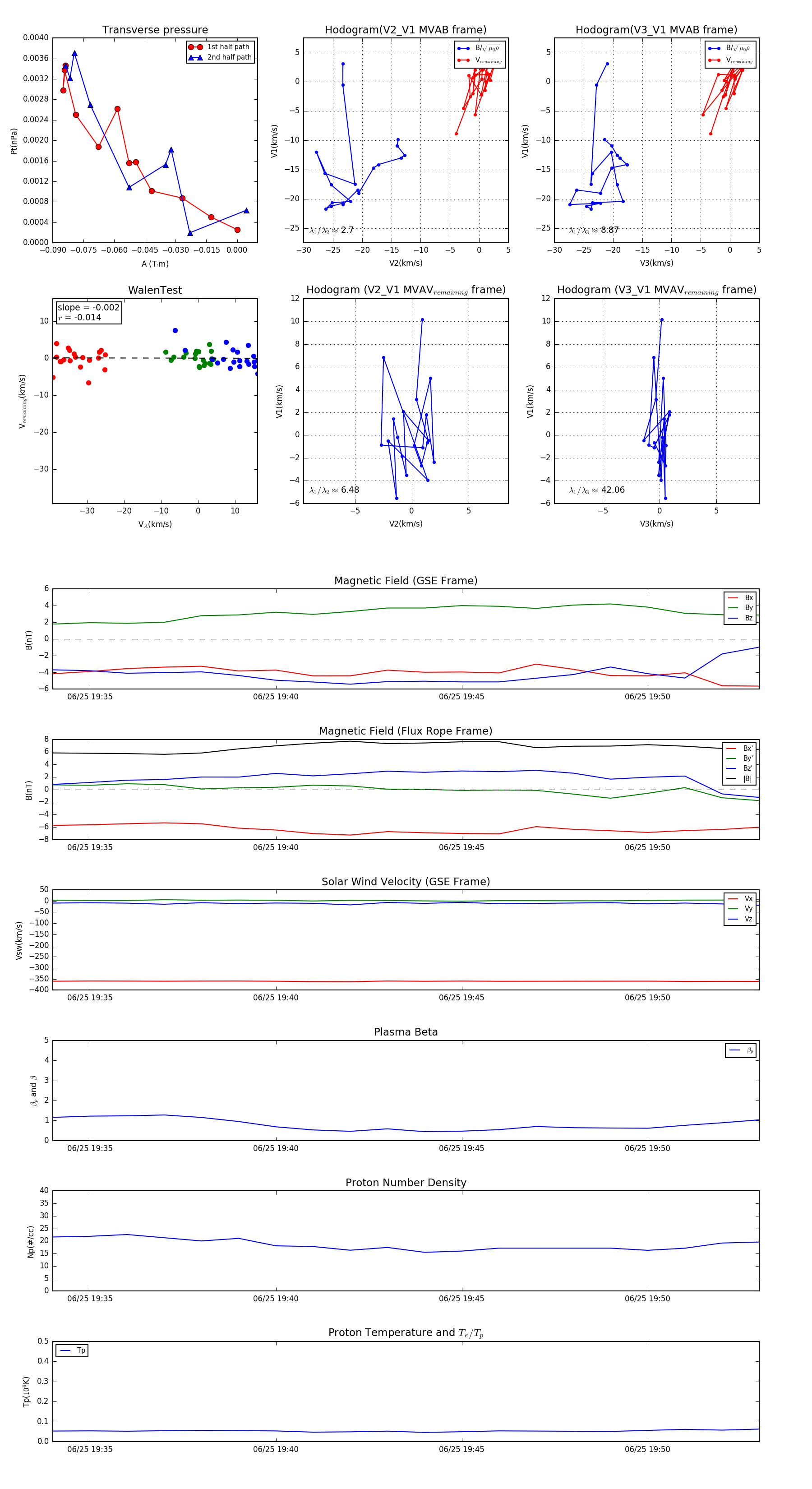812x1489 pixels.
Task: Click the 'Solar Wind Velocity (GSE Frame)' title
Action: [x=406, y=882]
